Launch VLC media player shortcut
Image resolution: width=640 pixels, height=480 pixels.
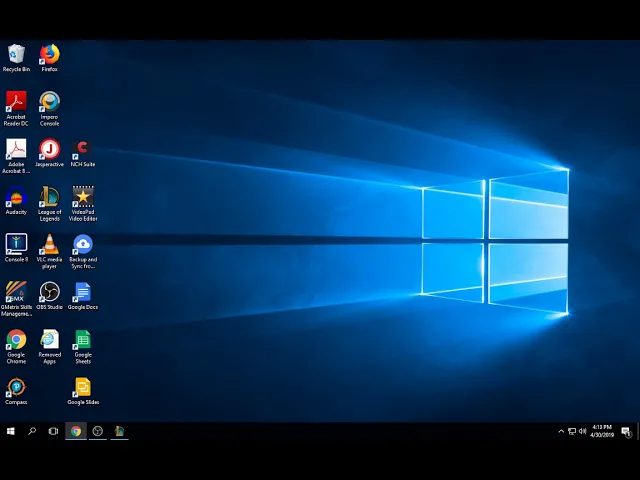[49, 251]
